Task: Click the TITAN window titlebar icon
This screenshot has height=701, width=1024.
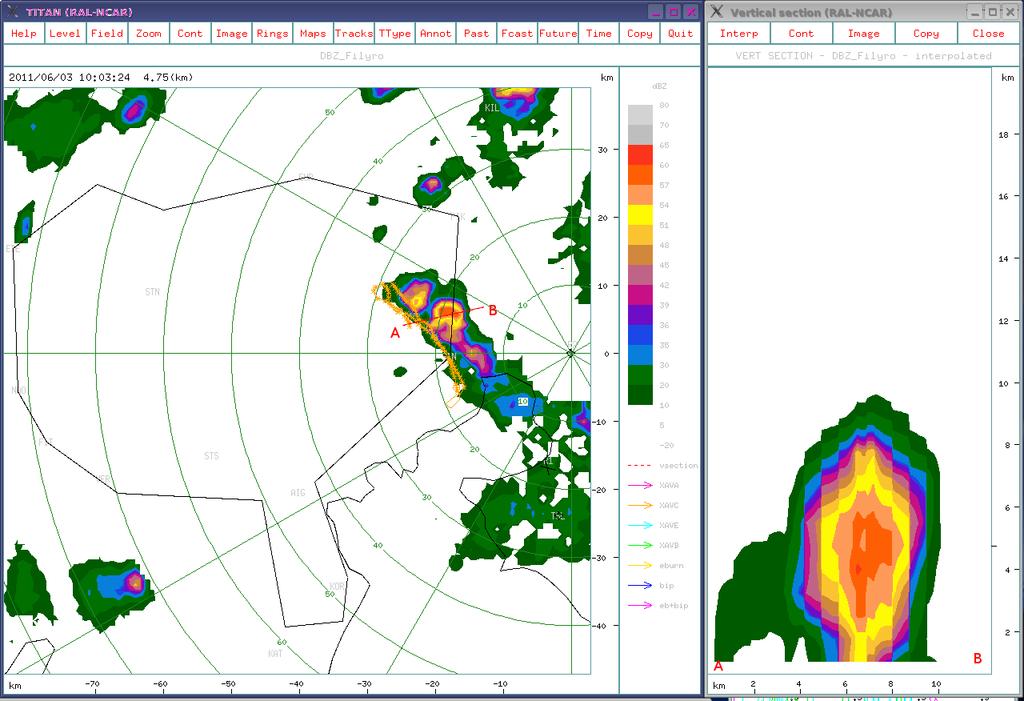Action: click(x=13, y=11)
